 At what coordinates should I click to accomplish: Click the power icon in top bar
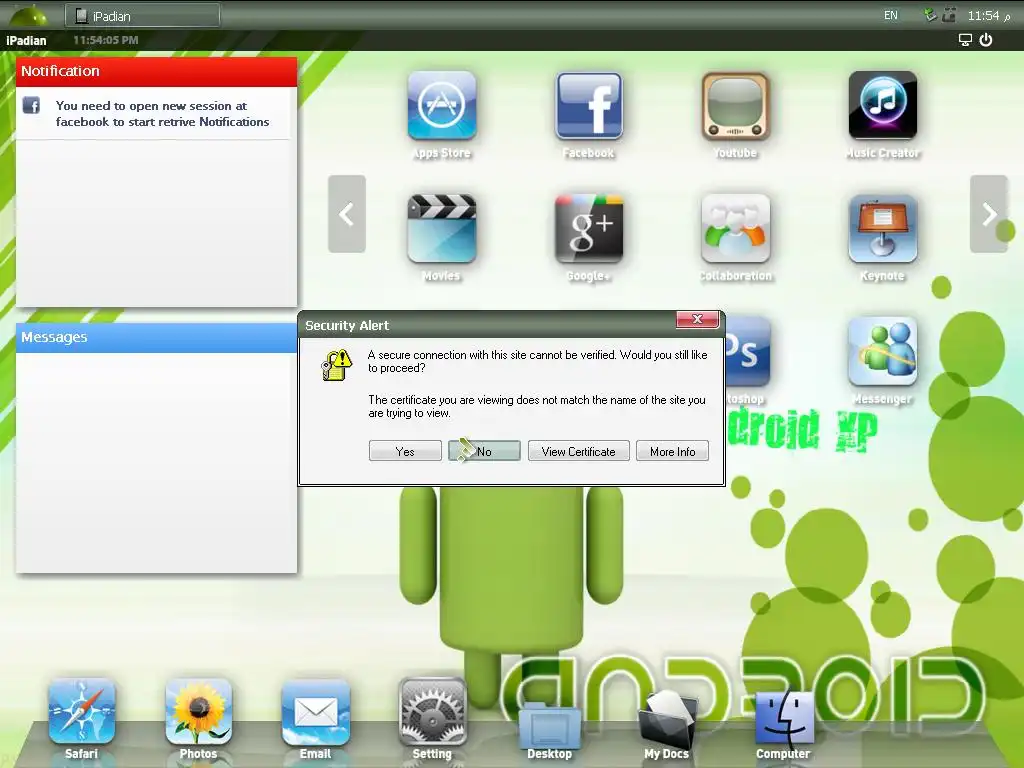coord(986,40)
